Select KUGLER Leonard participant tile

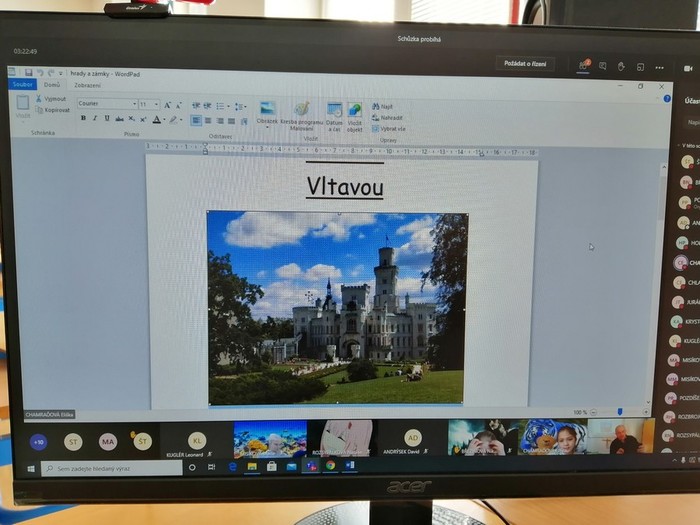196,442
